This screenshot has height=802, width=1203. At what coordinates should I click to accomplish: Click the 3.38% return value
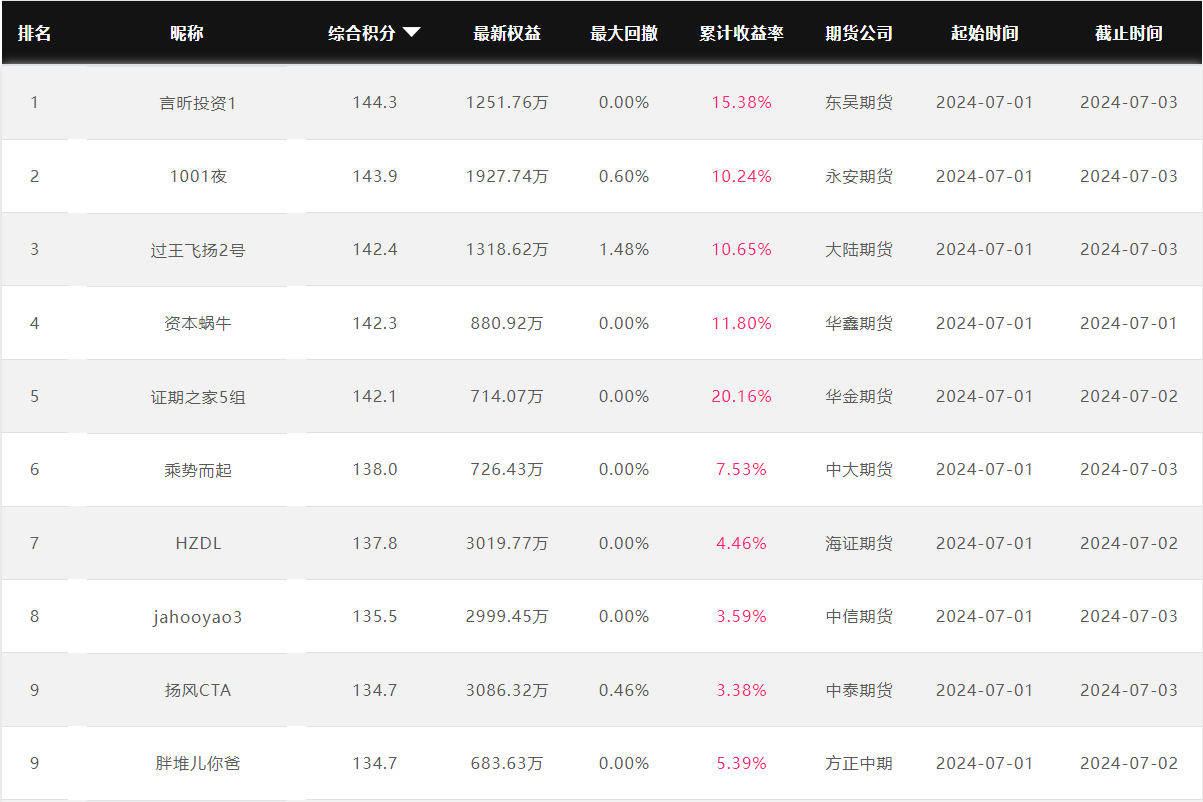pyautogui.click(x=742, y=690)
